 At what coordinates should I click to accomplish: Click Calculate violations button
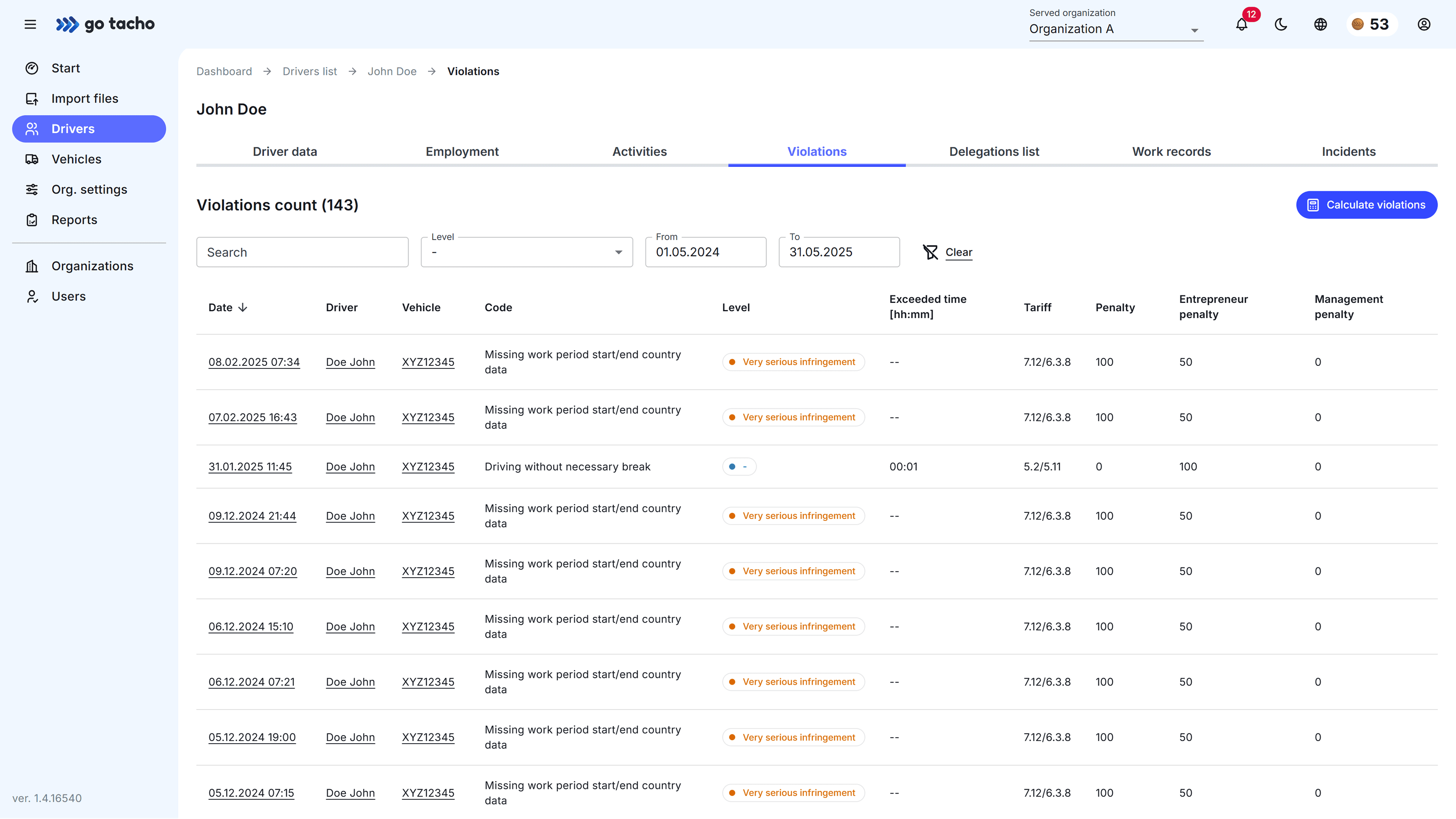pos(1366,205)
